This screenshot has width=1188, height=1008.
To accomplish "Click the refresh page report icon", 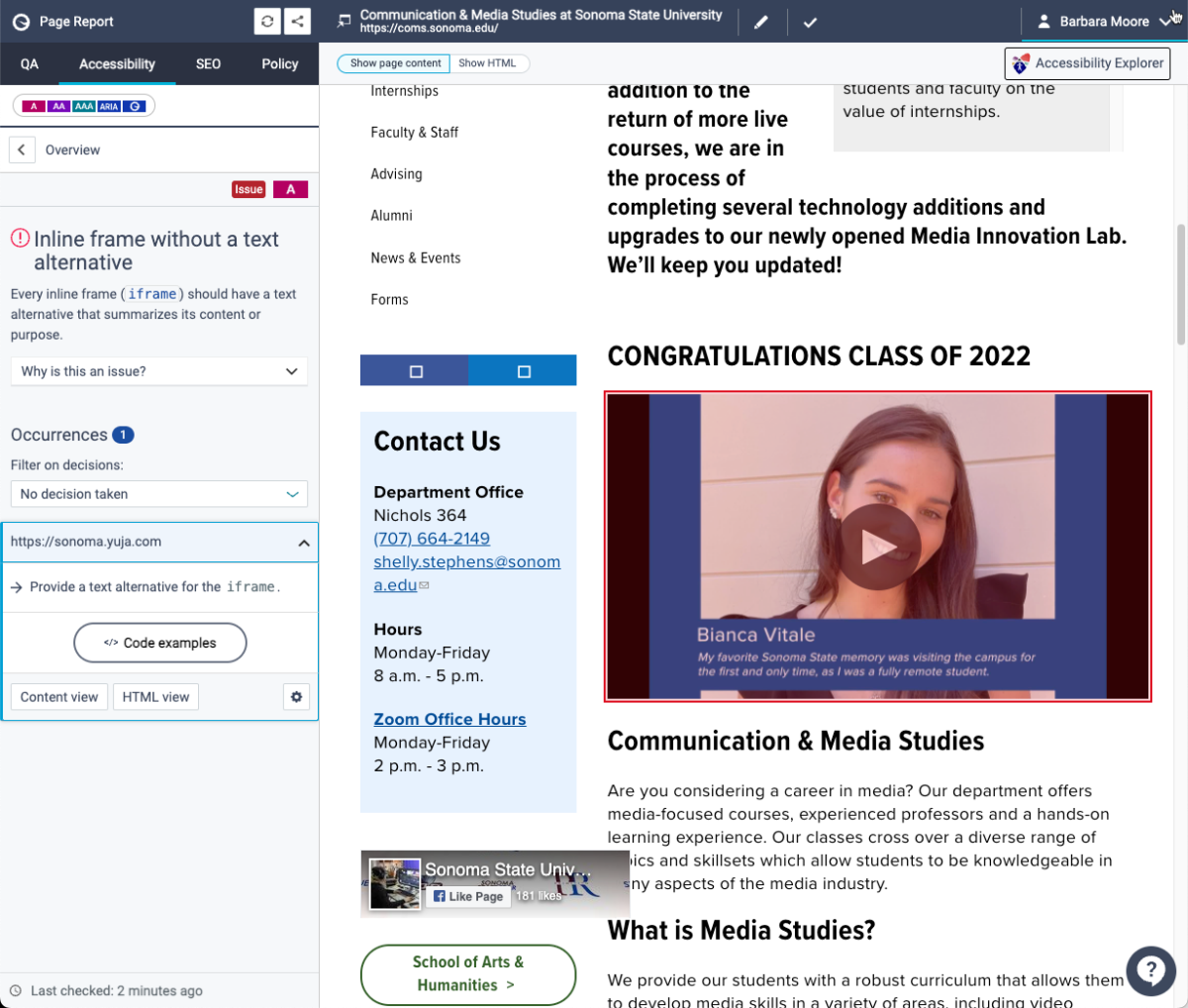I will pos(267,21).
